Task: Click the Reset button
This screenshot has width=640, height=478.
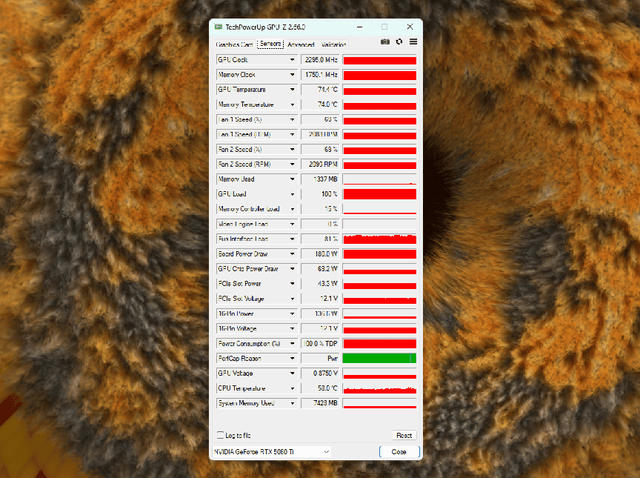Action: pos(404,435)
